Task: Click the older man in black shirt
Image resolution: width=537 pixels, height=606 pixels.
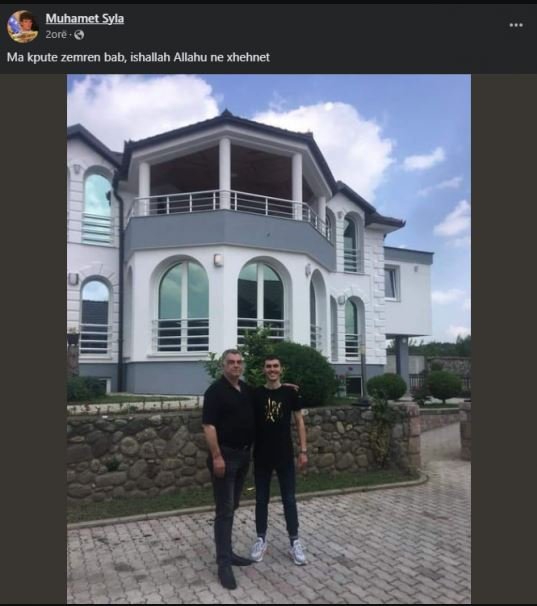Action: (228, 464)
